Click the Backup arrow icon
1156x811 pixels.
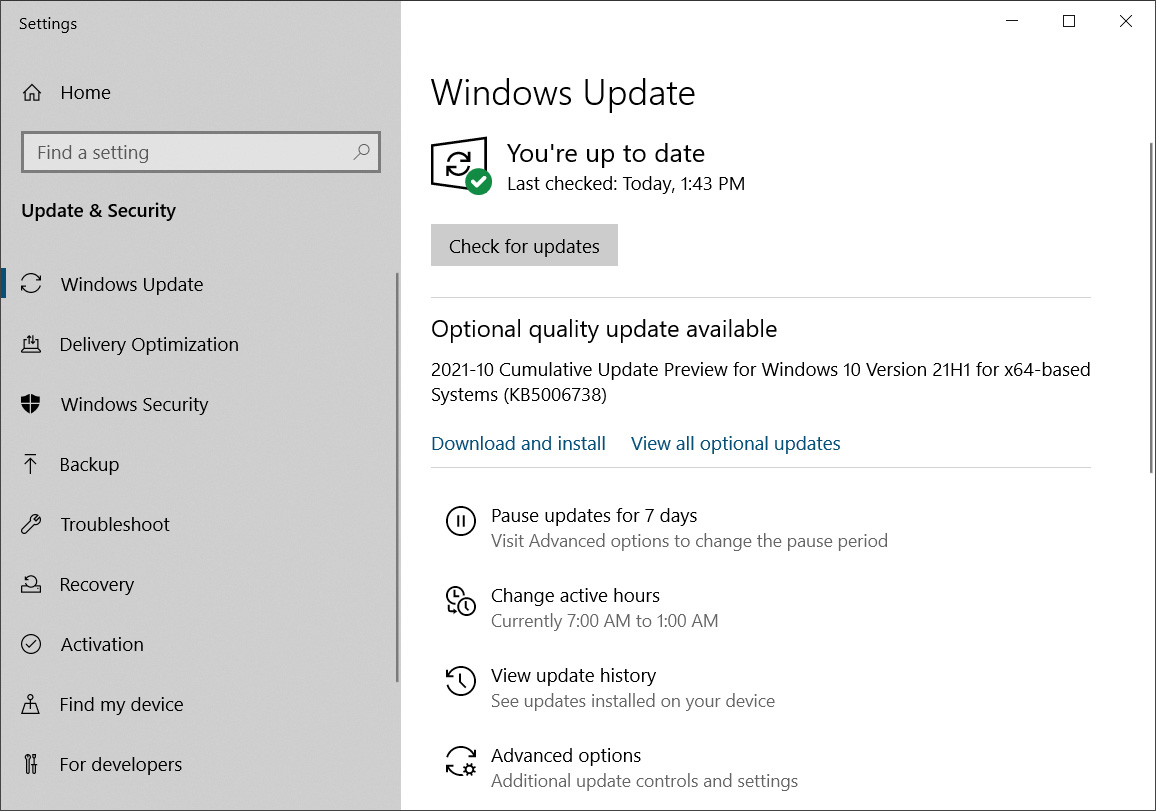pos(31,465)
